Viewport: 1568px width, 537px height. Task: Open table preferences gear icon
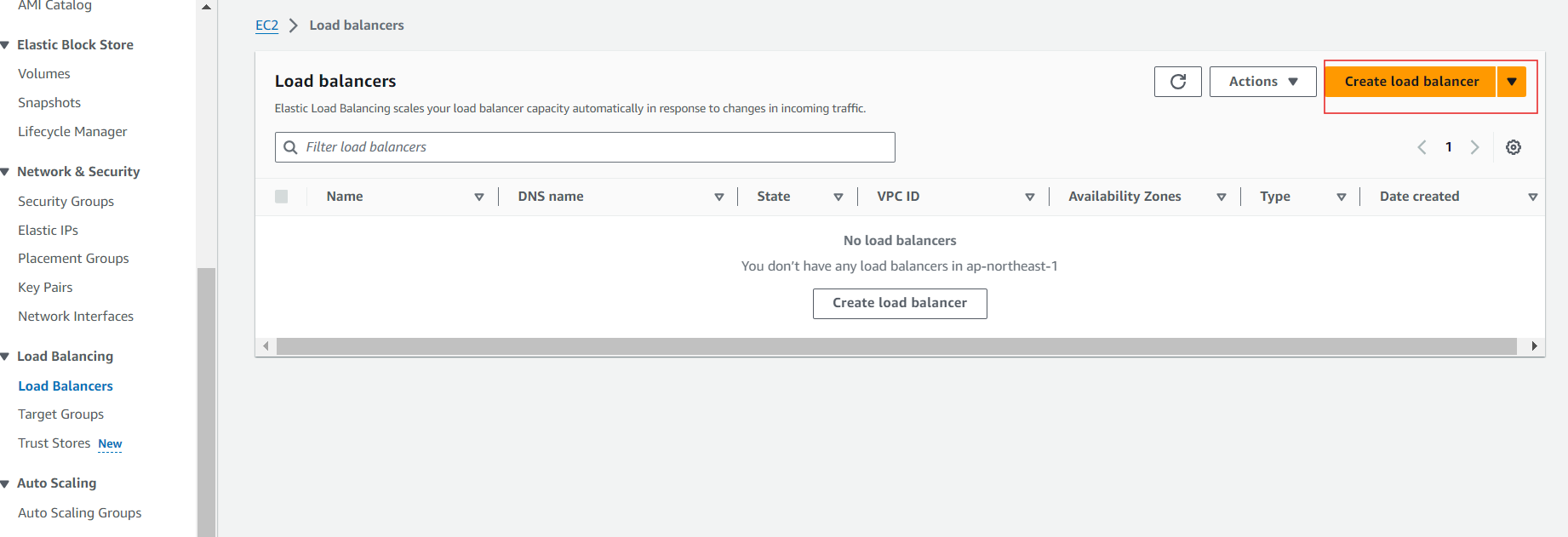tap(1513, 147)
